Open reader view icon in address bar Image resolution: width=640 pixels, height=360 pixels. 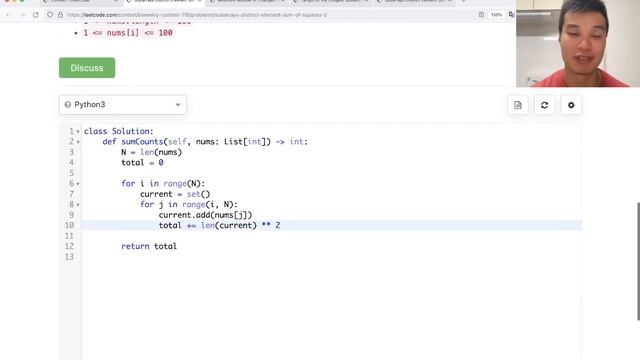(481, 15)
